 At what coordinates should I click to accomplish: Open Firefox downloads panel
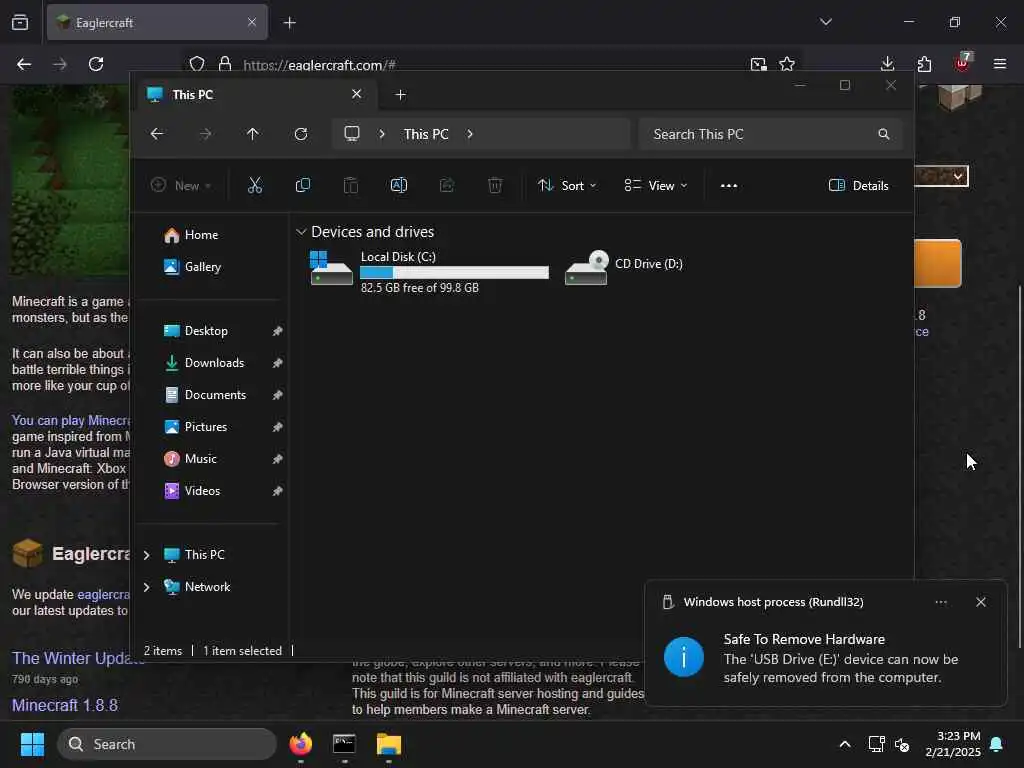(888, 64)
